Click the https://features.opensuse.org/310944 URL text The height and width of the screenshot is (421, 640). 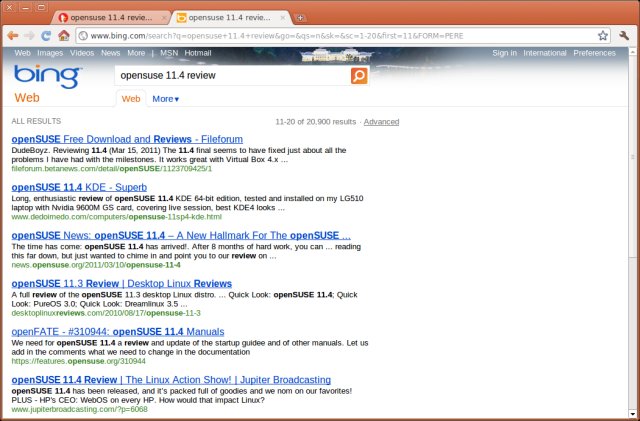[x=78, y=361]
